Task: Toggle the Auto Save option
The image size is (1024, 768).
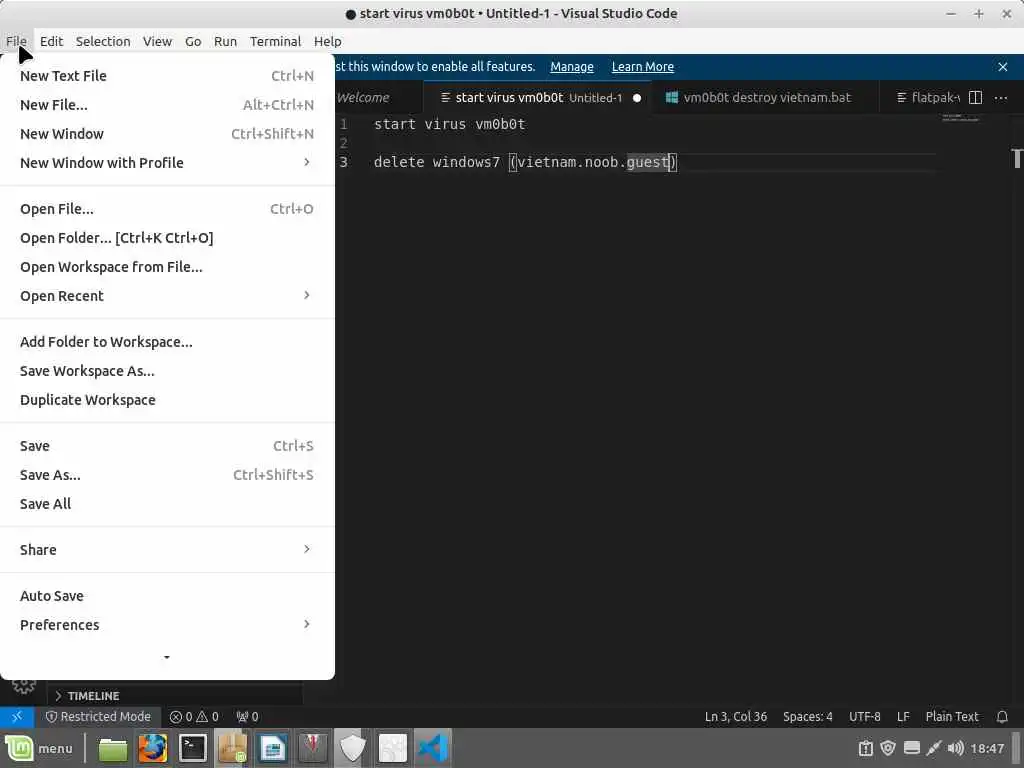Action: pos(167,596)
